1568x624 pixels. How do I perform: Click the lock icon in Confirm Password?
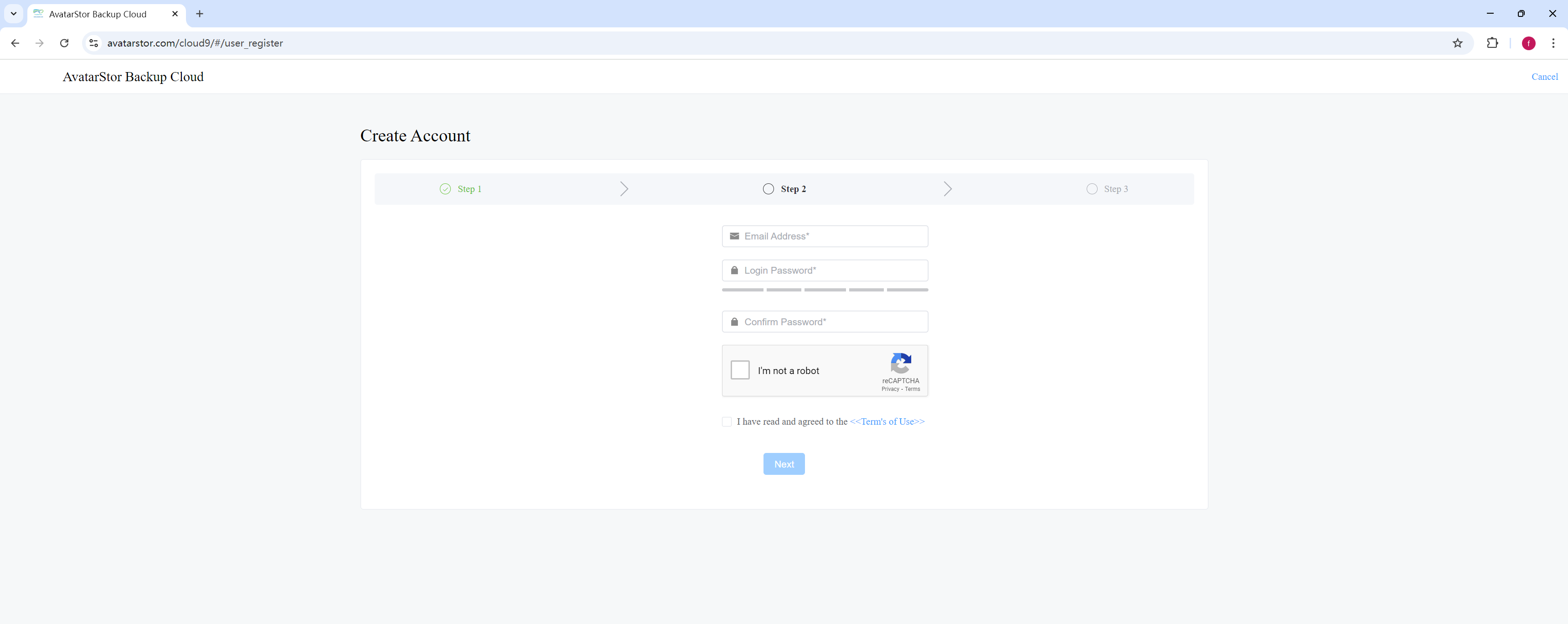pos(735,322)
